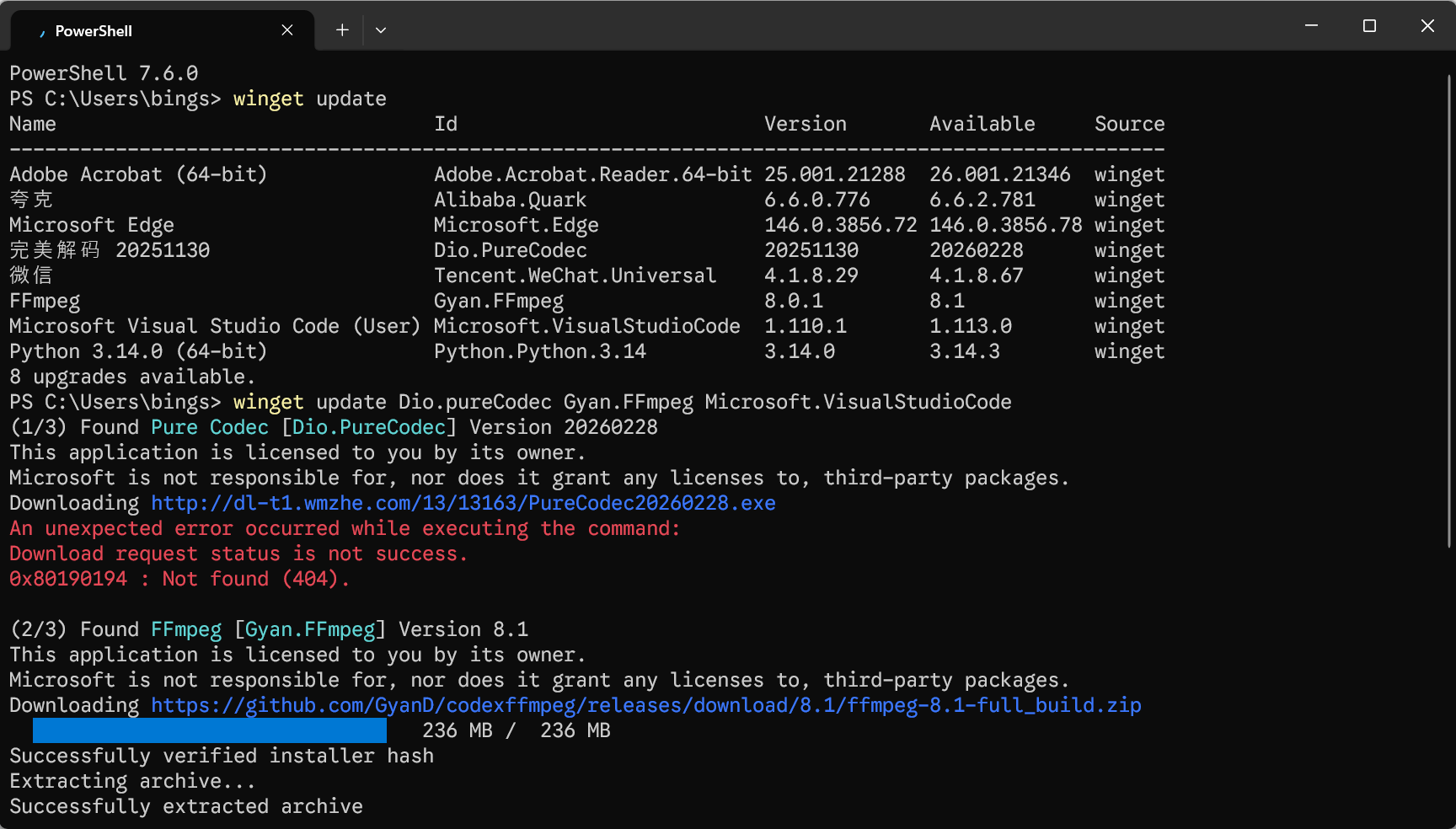Expand the new tab profile dropdown
Image resolution: width=1456 pixels, height=829 pixels.
tap(381, 30)
